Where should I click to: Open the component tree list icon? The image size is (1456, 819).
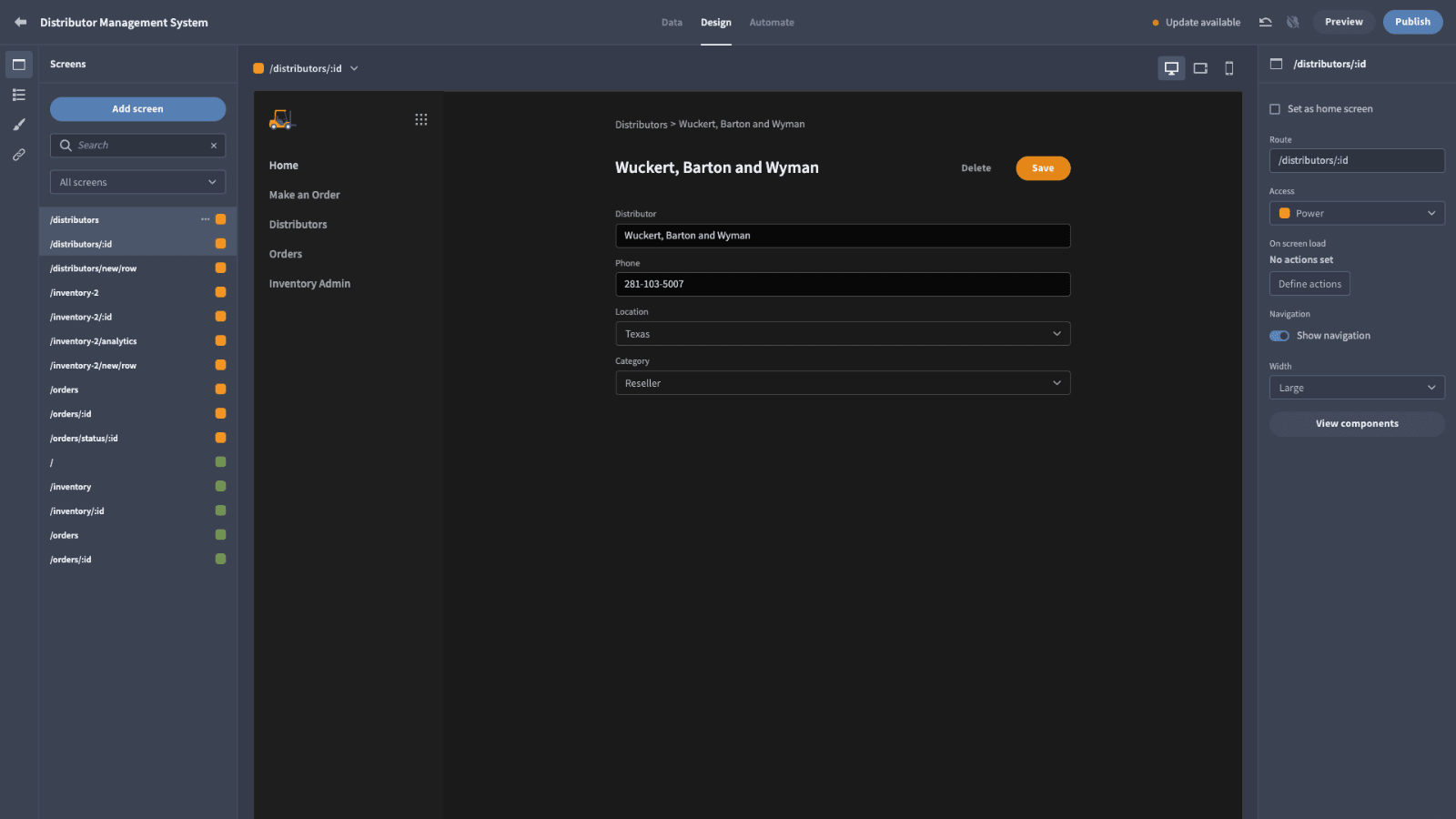pyautogui.click(x=18, y=95)
